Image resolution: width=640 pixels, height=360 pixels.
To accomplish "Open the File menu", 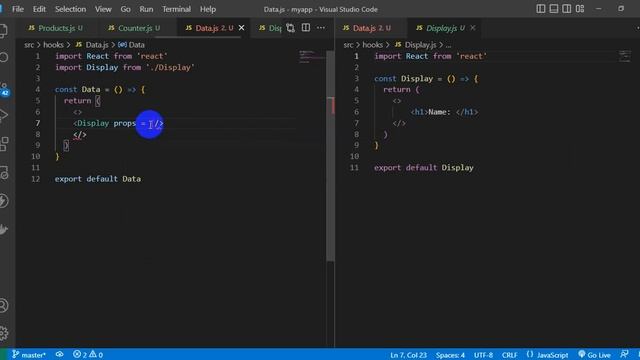I will [x=18, y=9].
